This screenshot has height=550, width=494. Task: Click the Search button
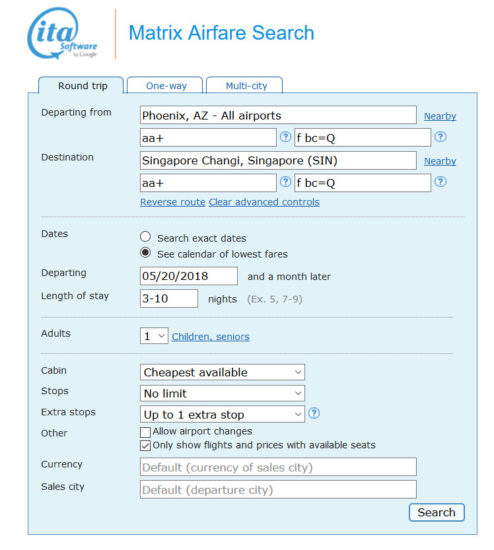click(436, 512)
